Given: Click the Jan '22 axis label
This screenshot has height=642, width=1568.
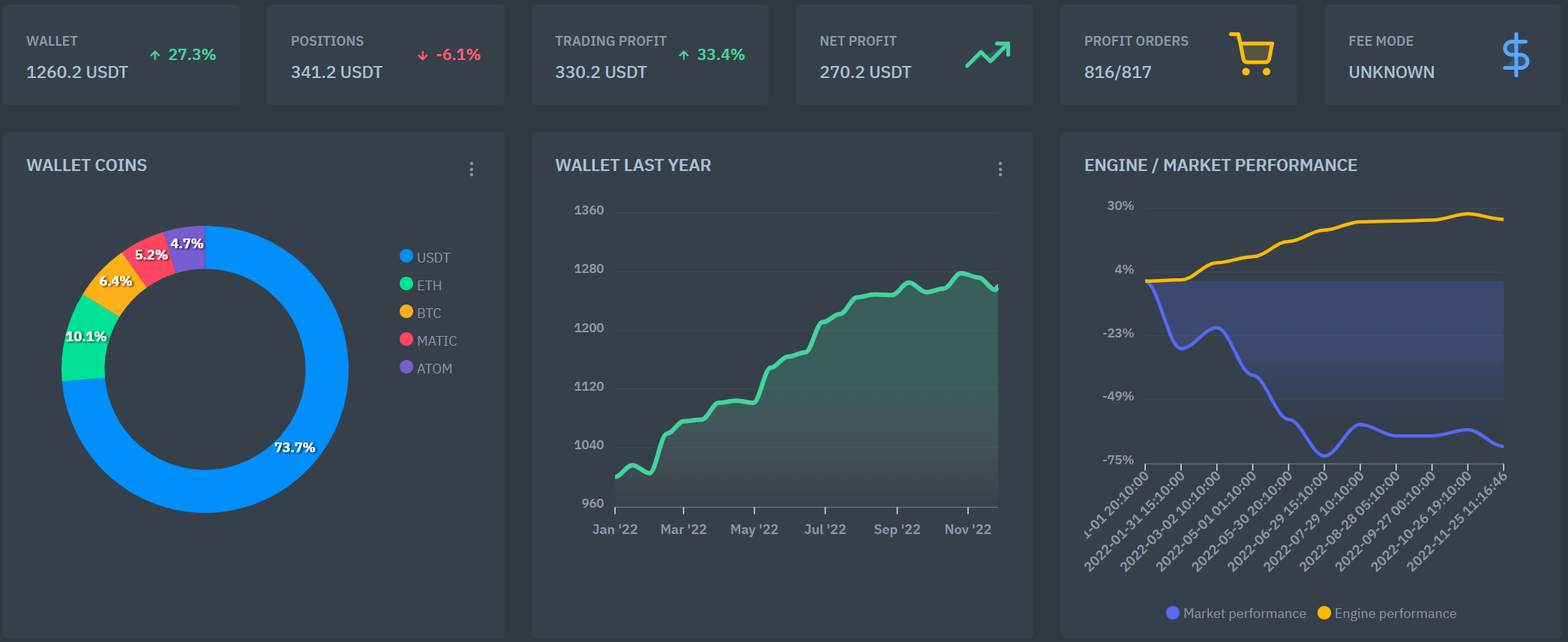Looking at the screenshot, I should click(x=615, y=529).
